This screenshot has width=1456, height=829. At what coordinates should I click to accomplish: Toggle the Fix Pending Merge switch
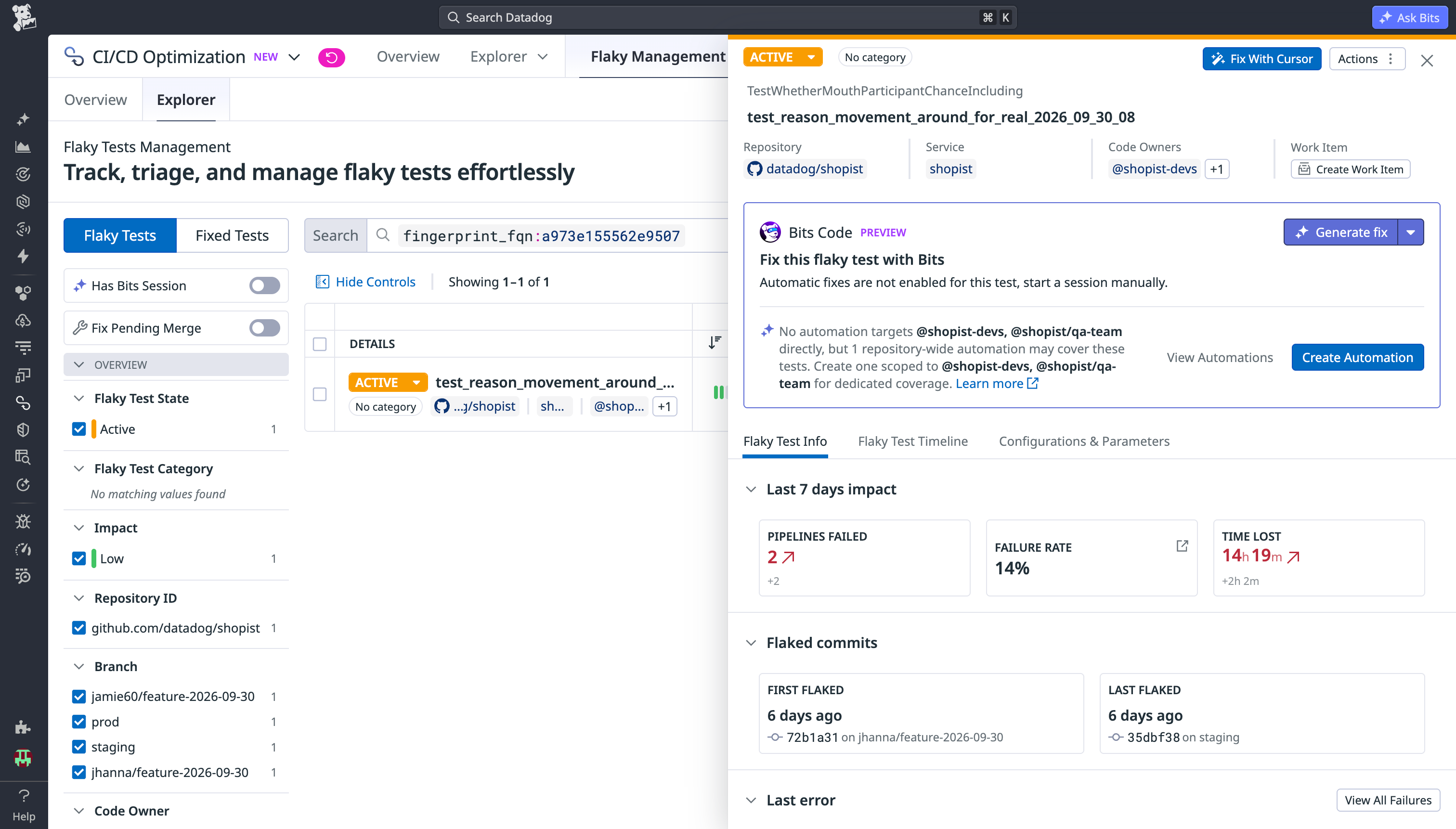coord(265,327)
